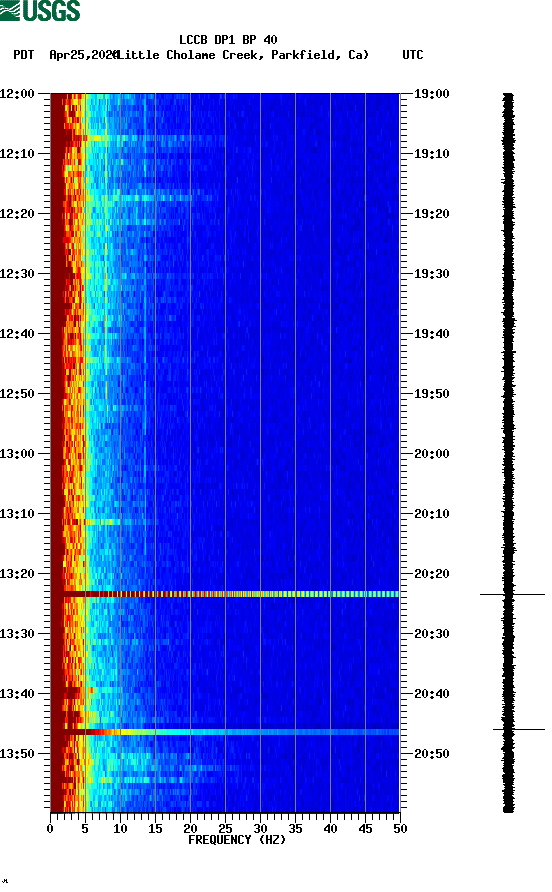
Task: Click the 20:40 UTC time label
Action: [x=432, y=693]
